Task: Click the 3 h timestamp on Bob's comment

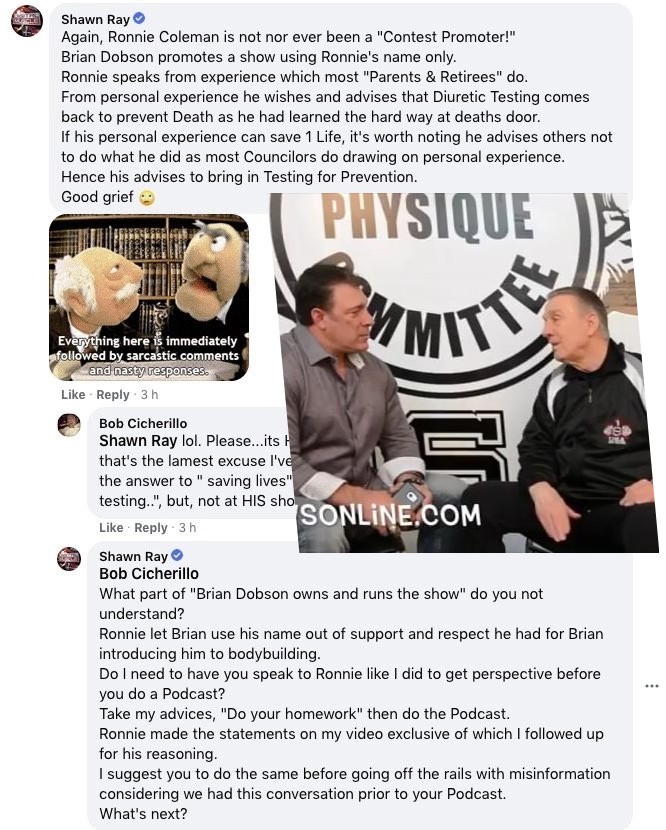Action: (187, 528)
